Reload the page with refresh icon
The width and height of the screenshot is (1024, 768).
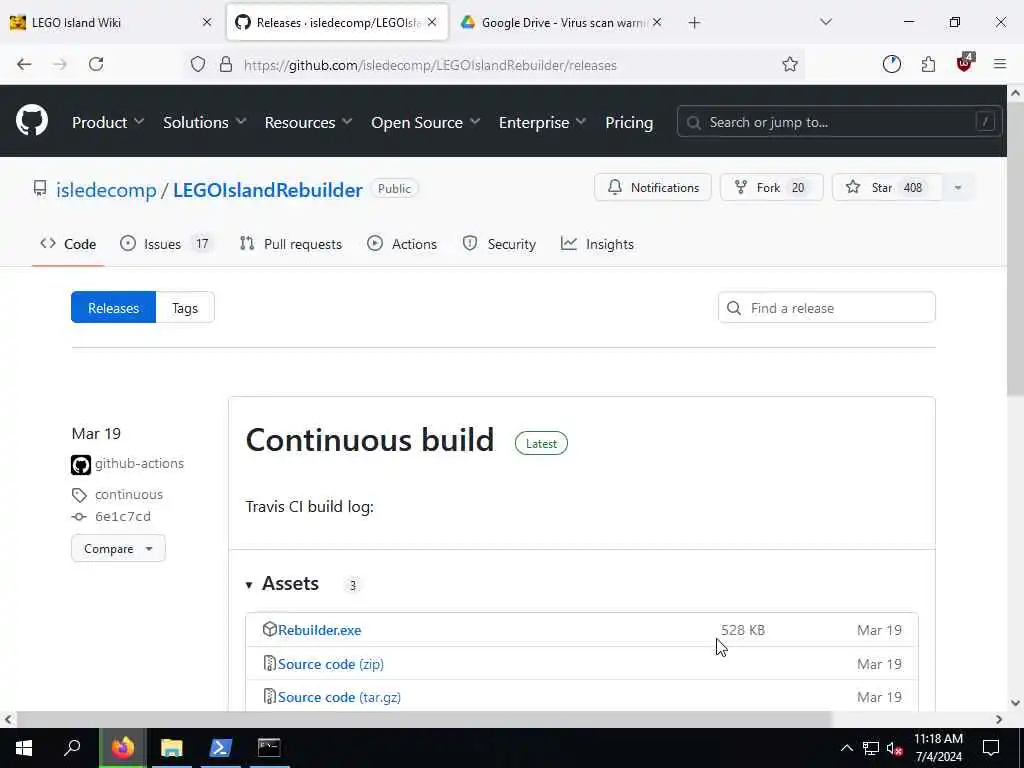pos(96,64)
